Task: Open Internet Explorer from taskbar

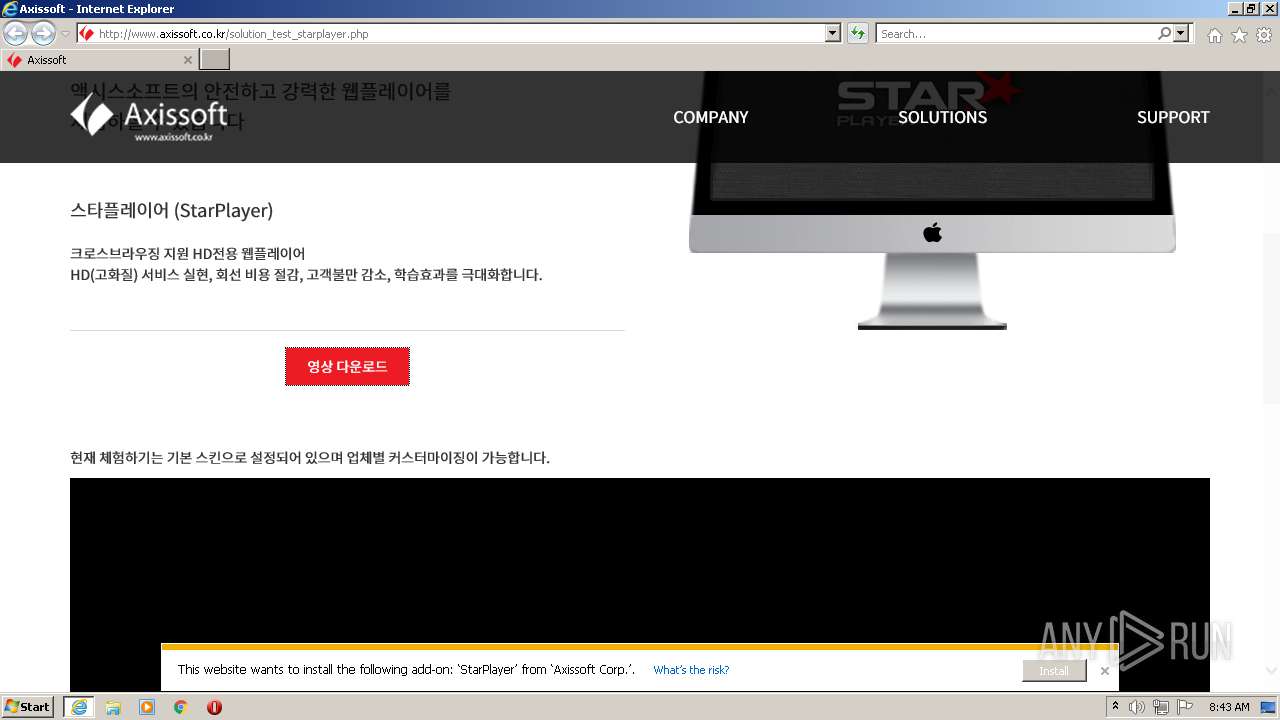Action: [79, 707]
